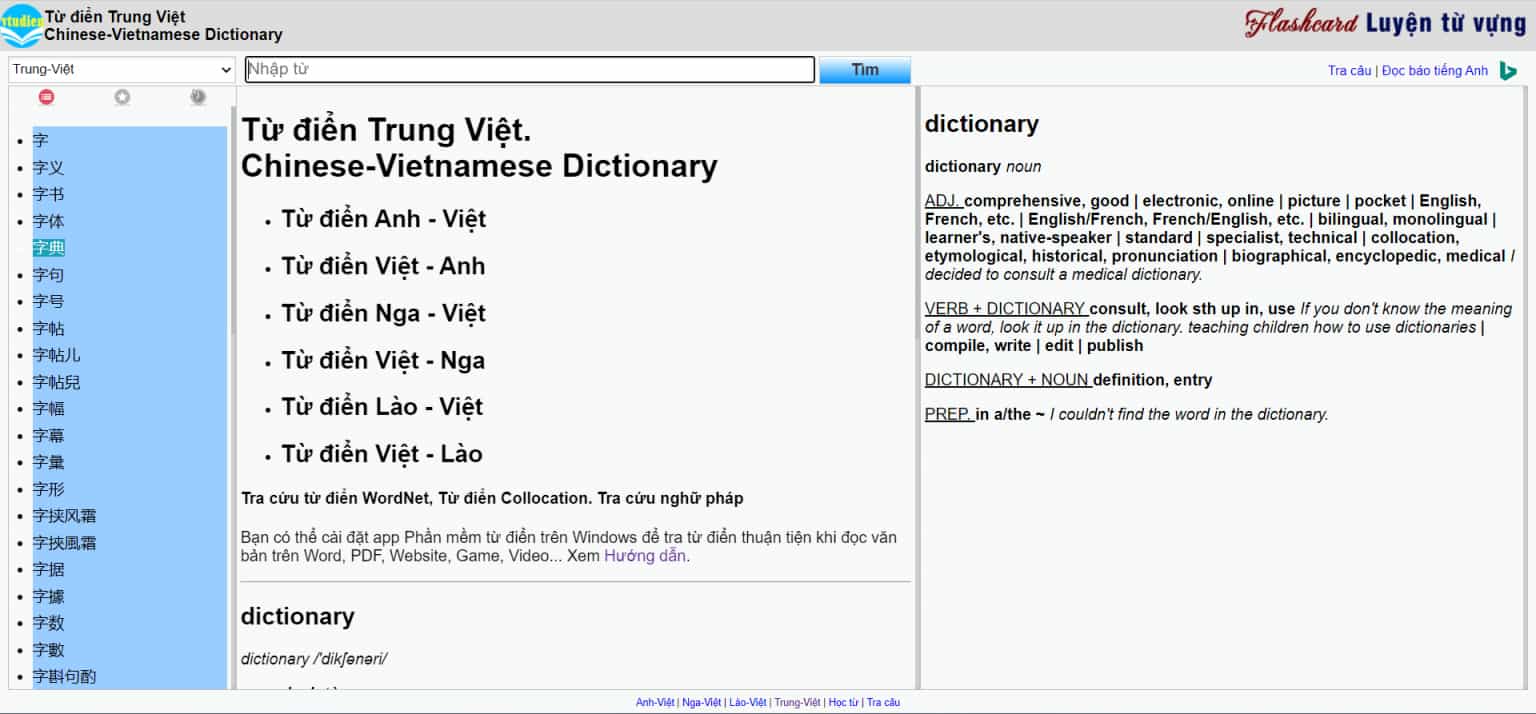Select the highlighted word 字典

[x=48, y=248]
